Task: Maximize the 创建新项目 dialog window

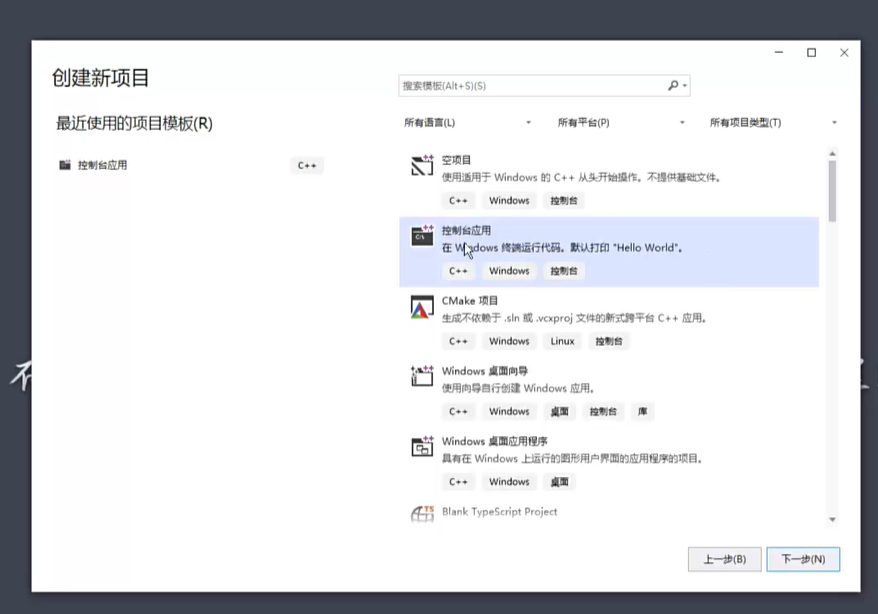Action: (x=811, y=53)
